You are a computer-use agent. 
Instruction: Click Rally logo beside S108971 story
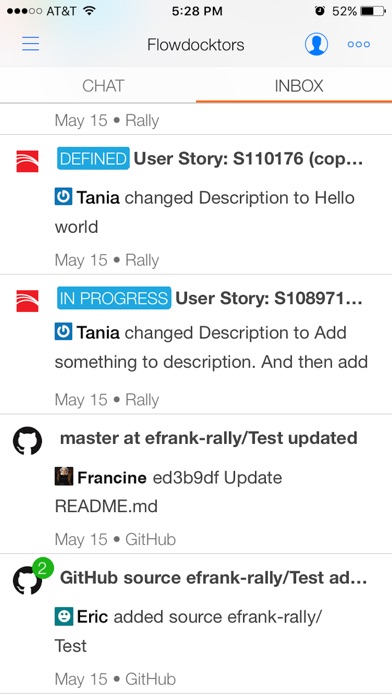(27, 301)
